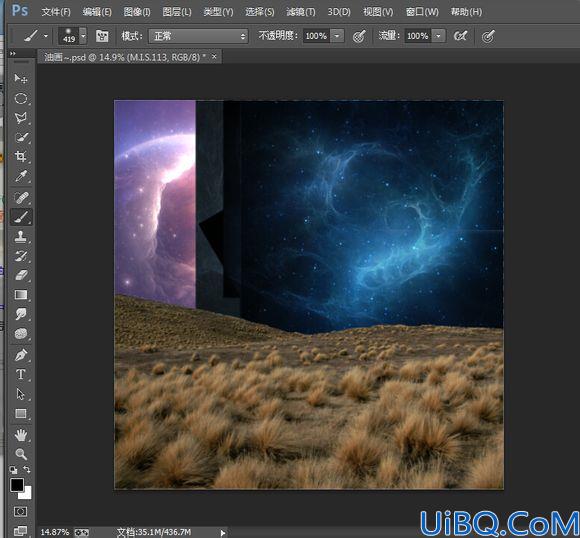The image size is (580, 538).
Task: Toggle the brush panel button
Action: tap(102, 36)
